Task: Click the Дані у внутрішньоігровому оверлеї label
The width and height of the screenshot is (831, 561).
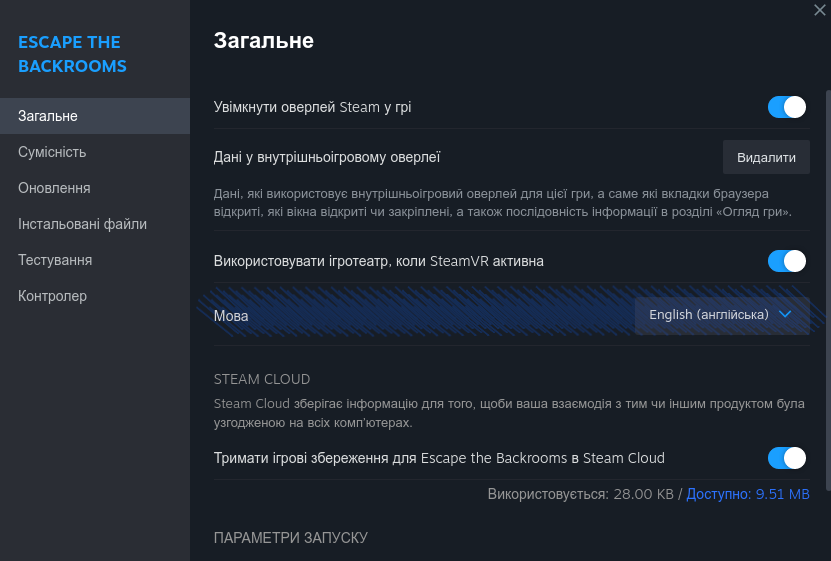Action: point(327,157)
